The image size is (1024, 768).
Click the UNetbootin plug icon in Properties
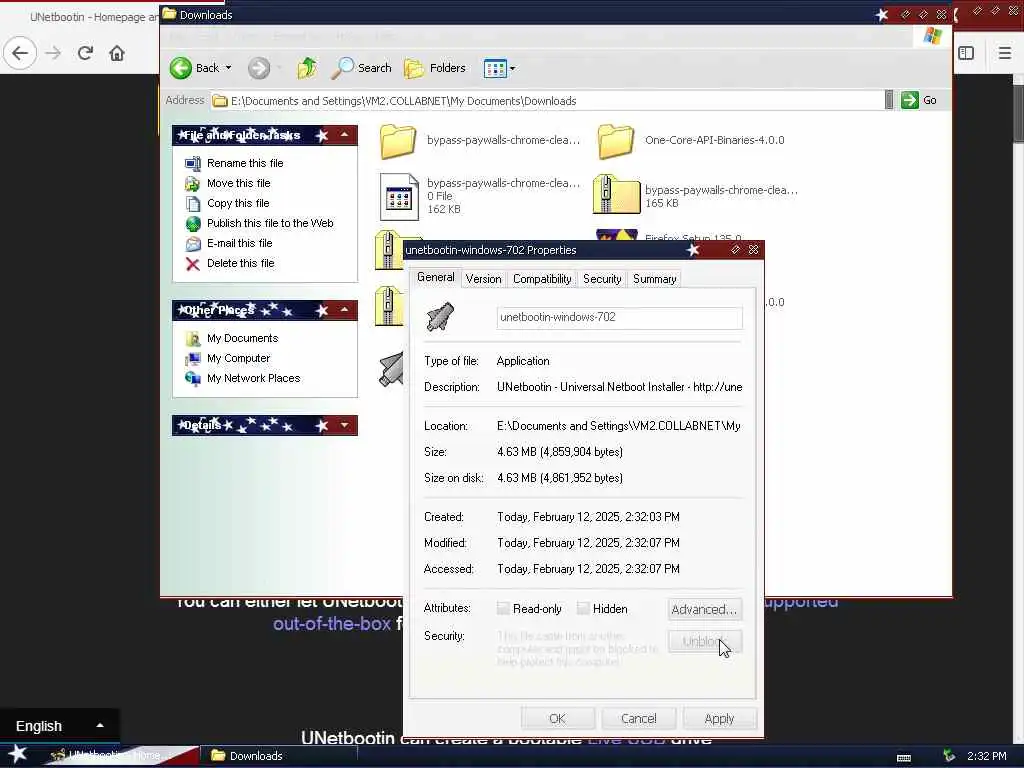(440, 317)
